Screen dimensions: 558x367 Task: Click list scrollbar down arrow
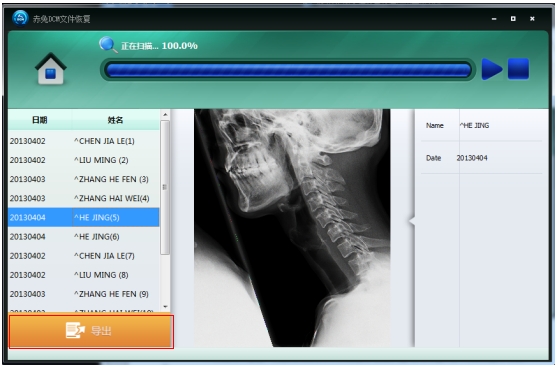click(165, 306)
